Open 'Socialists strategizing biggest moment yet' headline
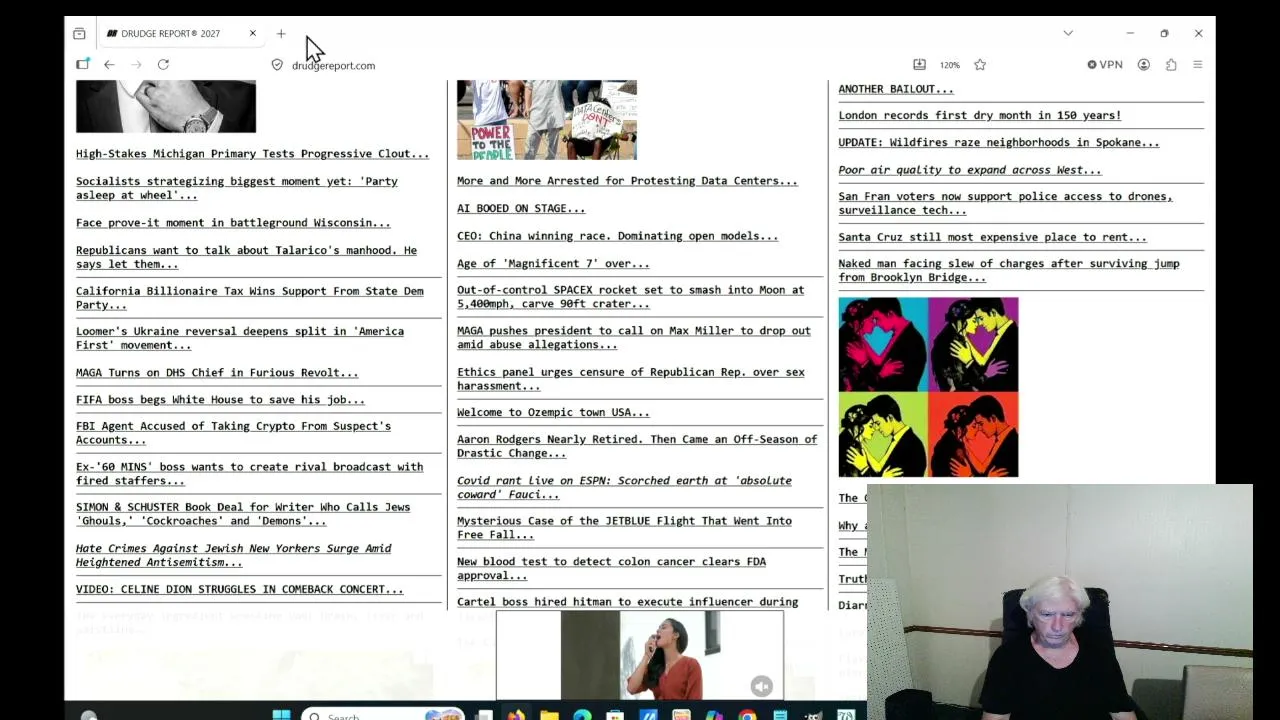The width and height of the screenshot is (1280, 720). click(237, 188)
